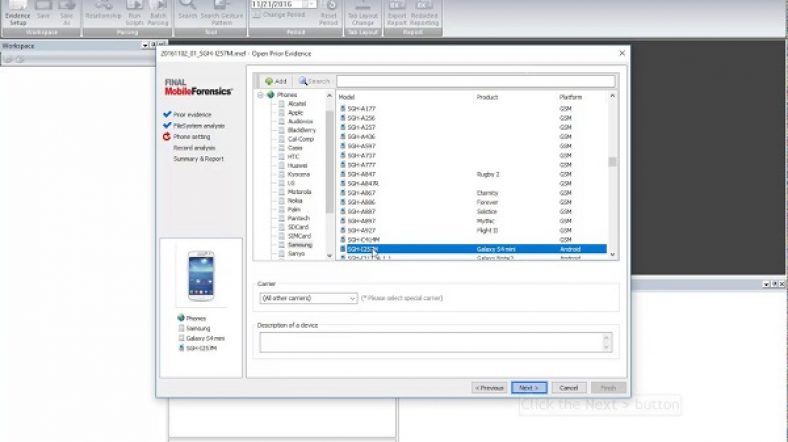Select the Solstice model row
Screen dimensions: 788x442
472,212
